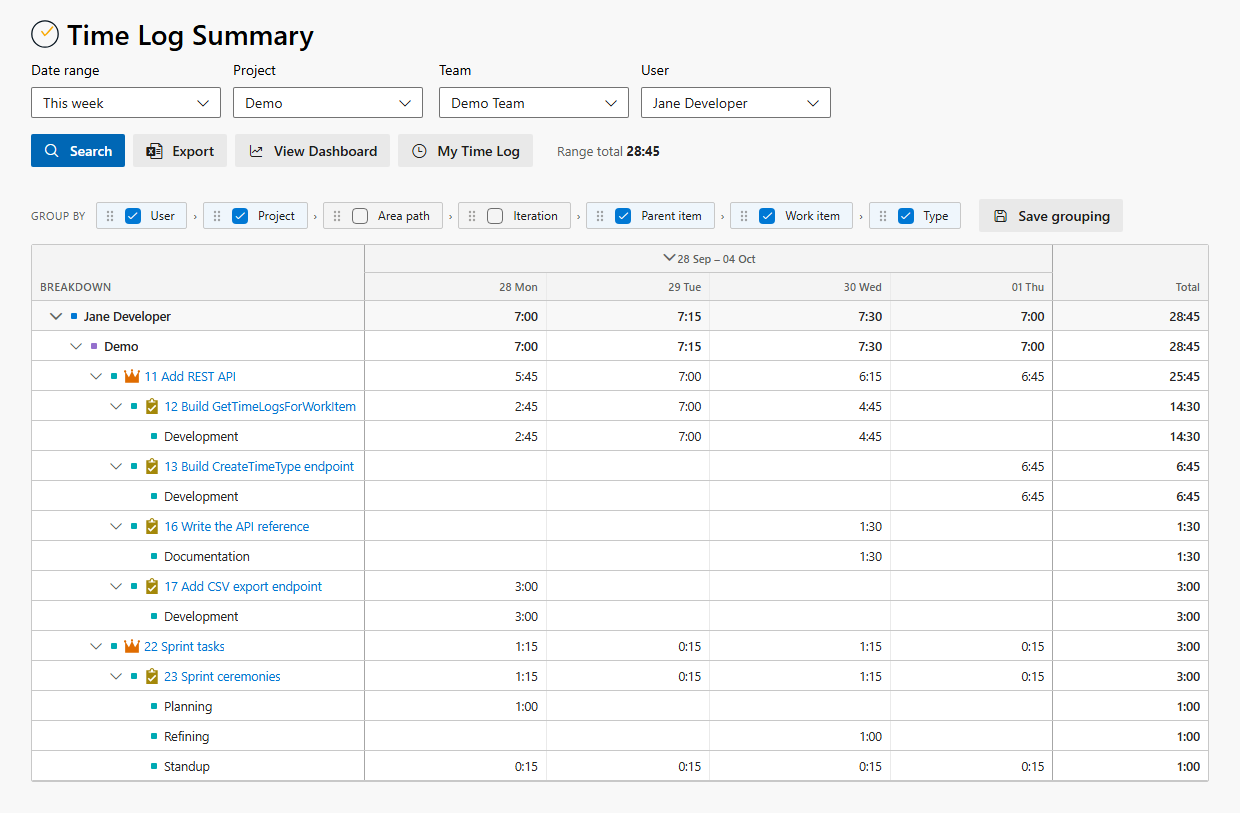Click the clipboard icon for 13 Build CreateTimeType

click(x=152, y=467)
